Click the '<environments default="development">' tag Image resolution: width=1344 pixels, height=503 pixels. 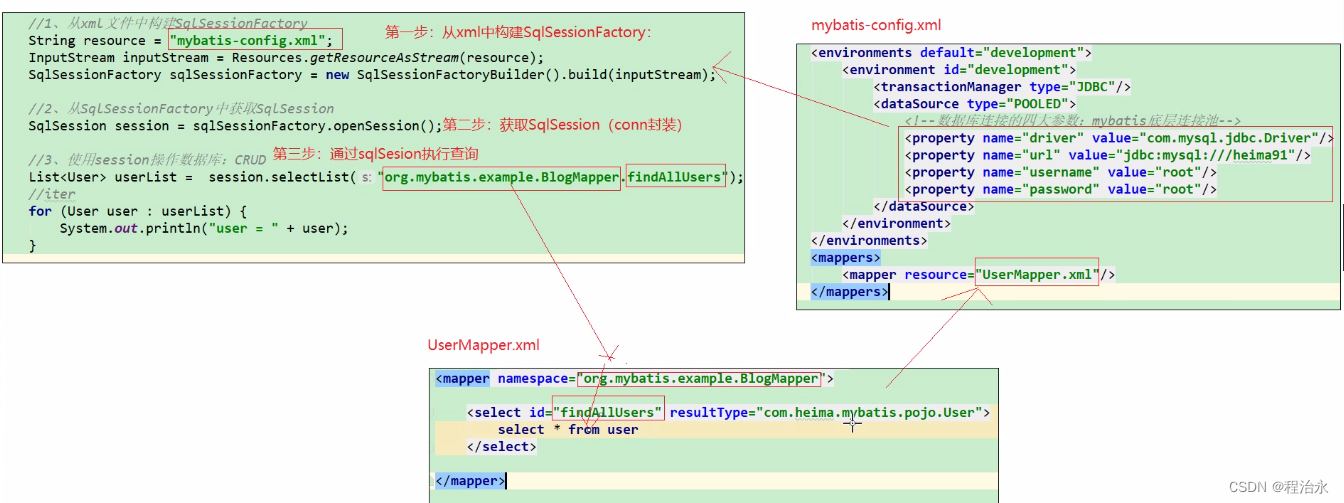pyautogui.click(x=951, y=52)
